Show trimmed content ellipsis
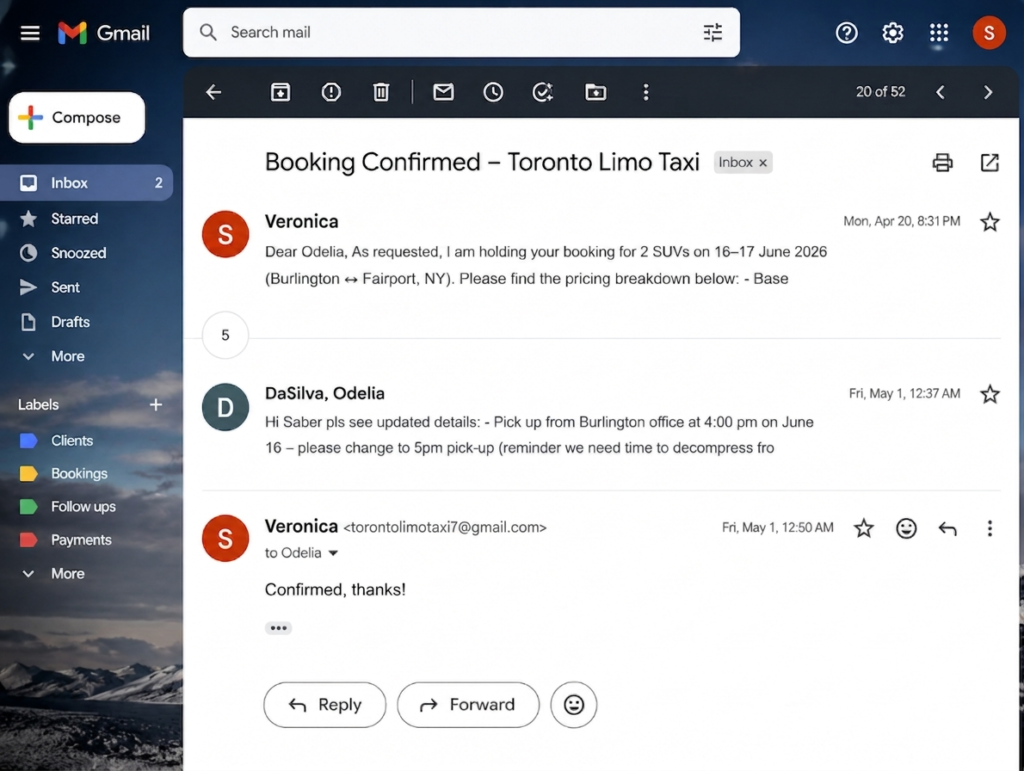 pos(278,628)
